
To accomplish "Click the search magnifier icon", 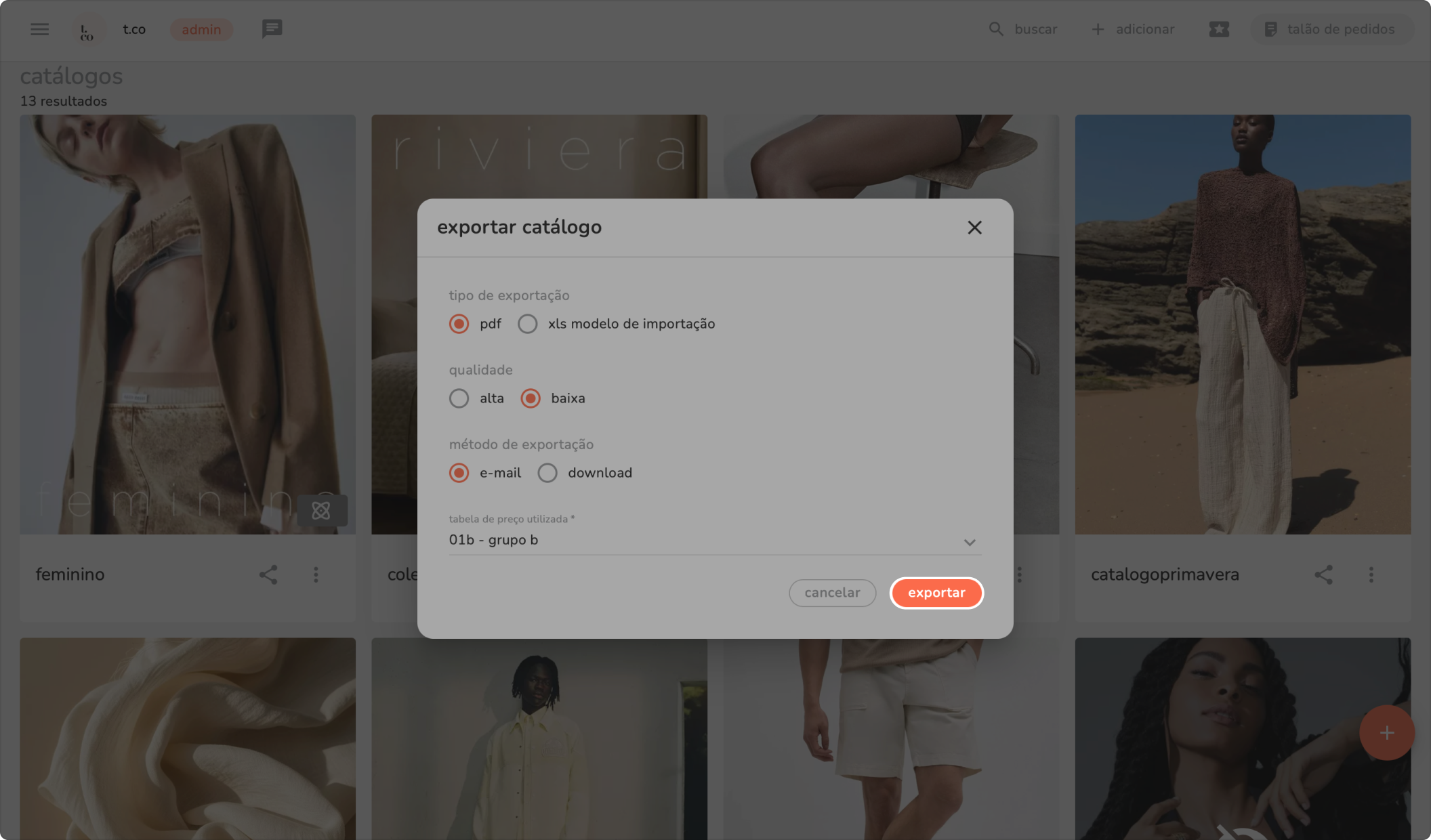I will pos(996,29).
